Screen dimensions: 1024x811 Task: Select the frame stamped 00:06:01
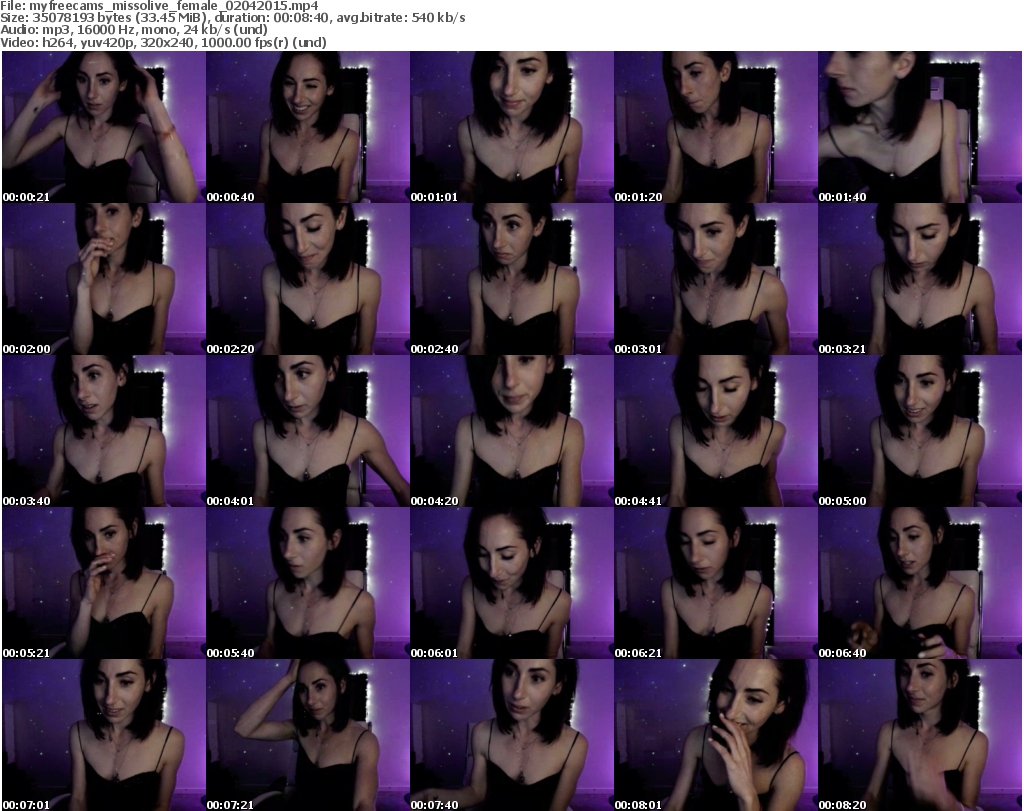pyautogui.click(x=511, y=583)
